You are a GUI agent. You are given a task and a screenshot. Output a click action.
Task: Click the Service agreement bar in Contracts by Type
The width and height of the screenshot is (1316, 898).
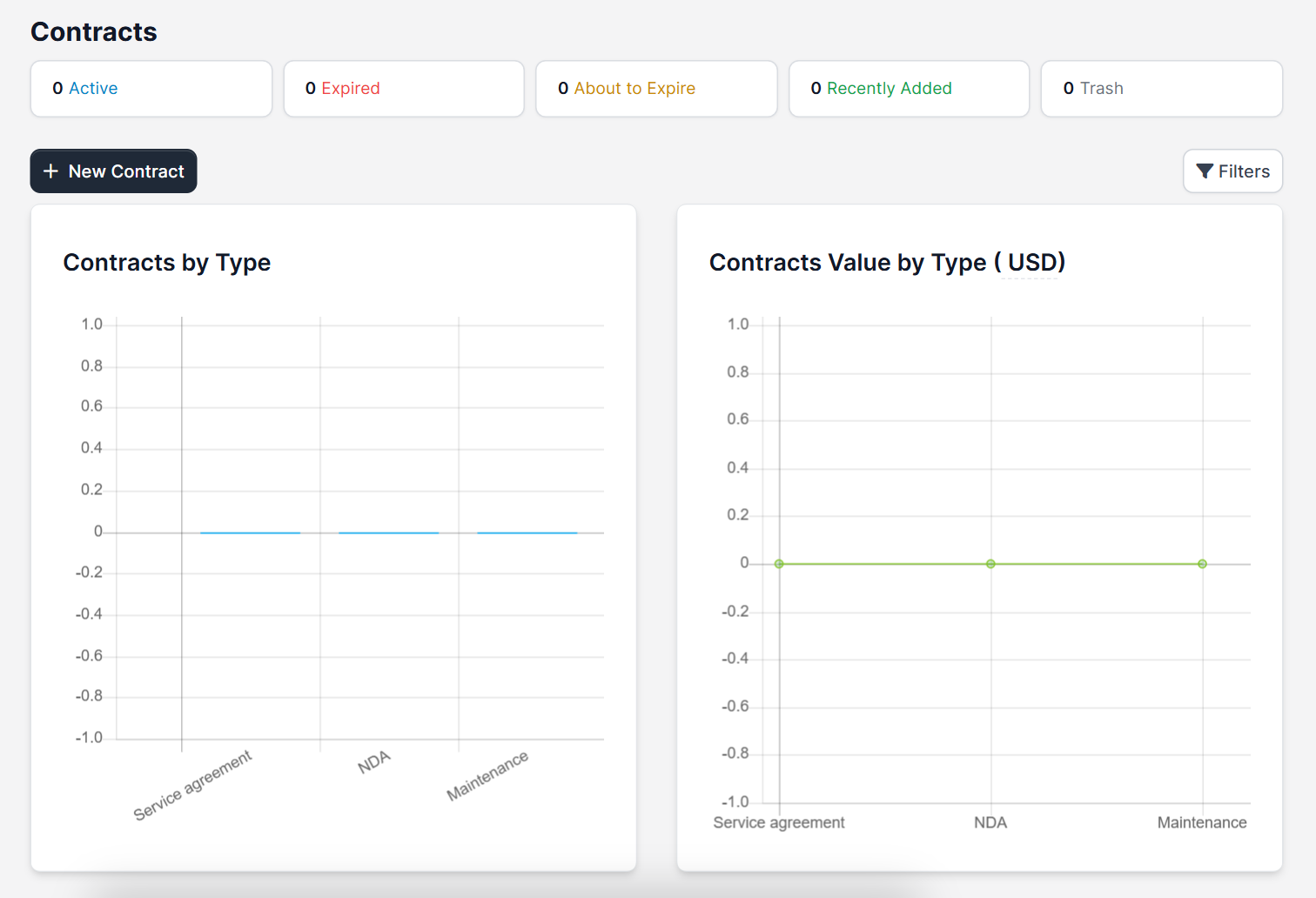point(251,533)
